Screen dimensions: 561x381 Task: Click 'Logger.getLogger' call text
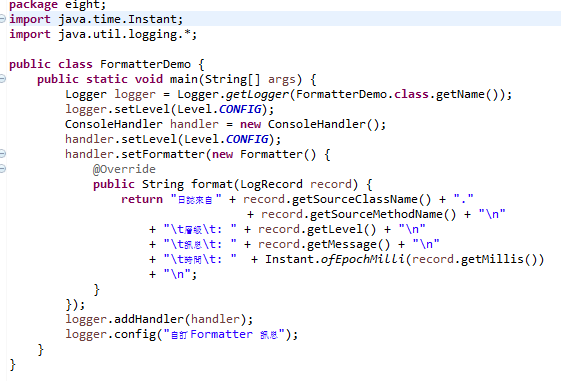(x=233, y=94)
